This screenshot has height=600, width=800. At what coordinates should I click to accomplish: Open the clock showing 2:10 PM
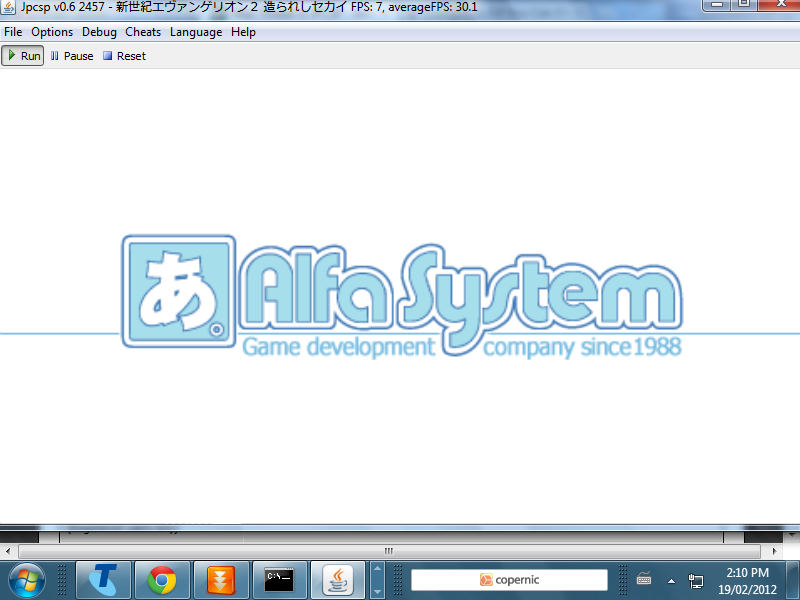pyautogui.click(x=747, y=581)
